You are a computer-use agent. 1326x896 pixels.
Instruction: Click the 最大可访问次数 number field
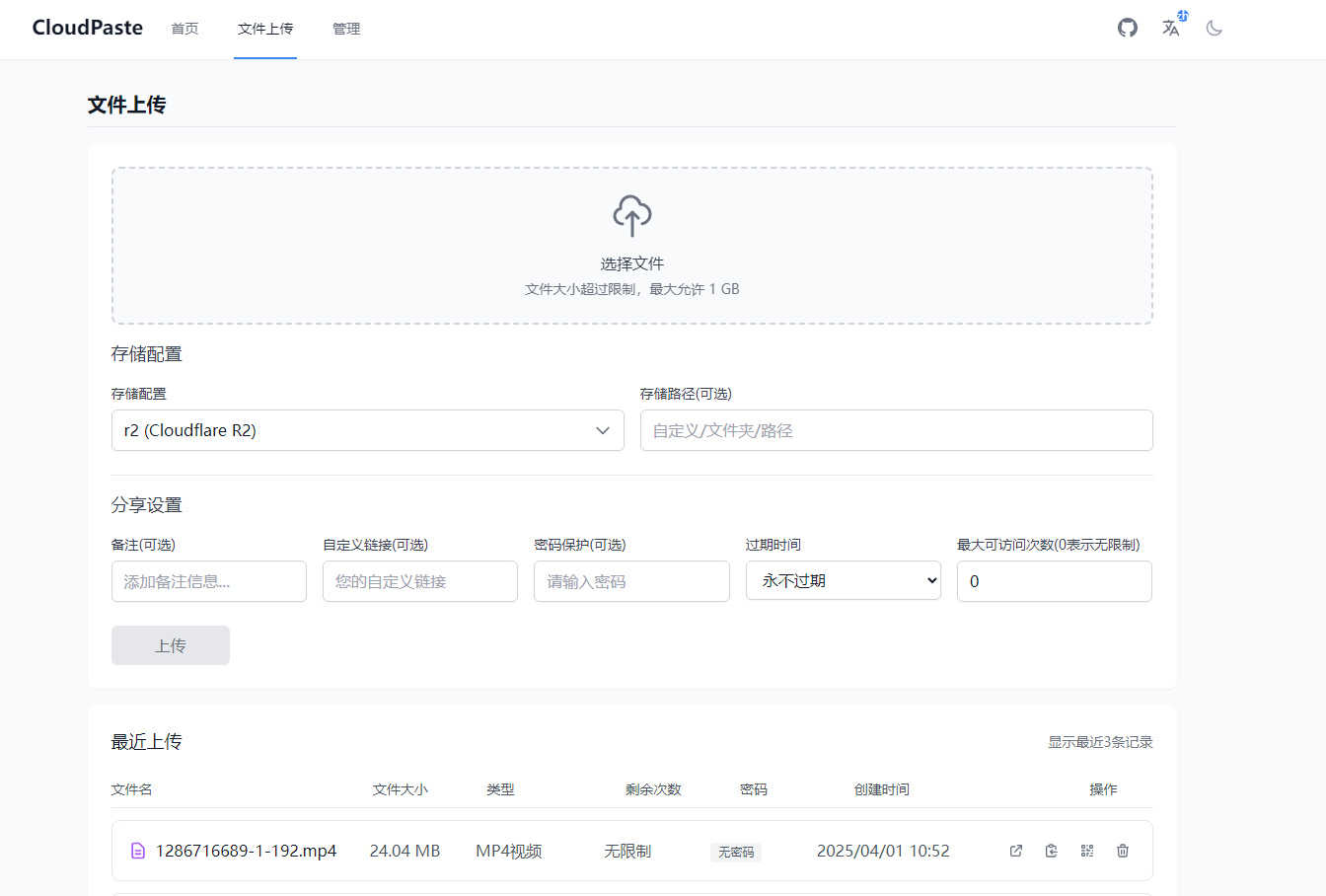click(x=1055, y=581)
